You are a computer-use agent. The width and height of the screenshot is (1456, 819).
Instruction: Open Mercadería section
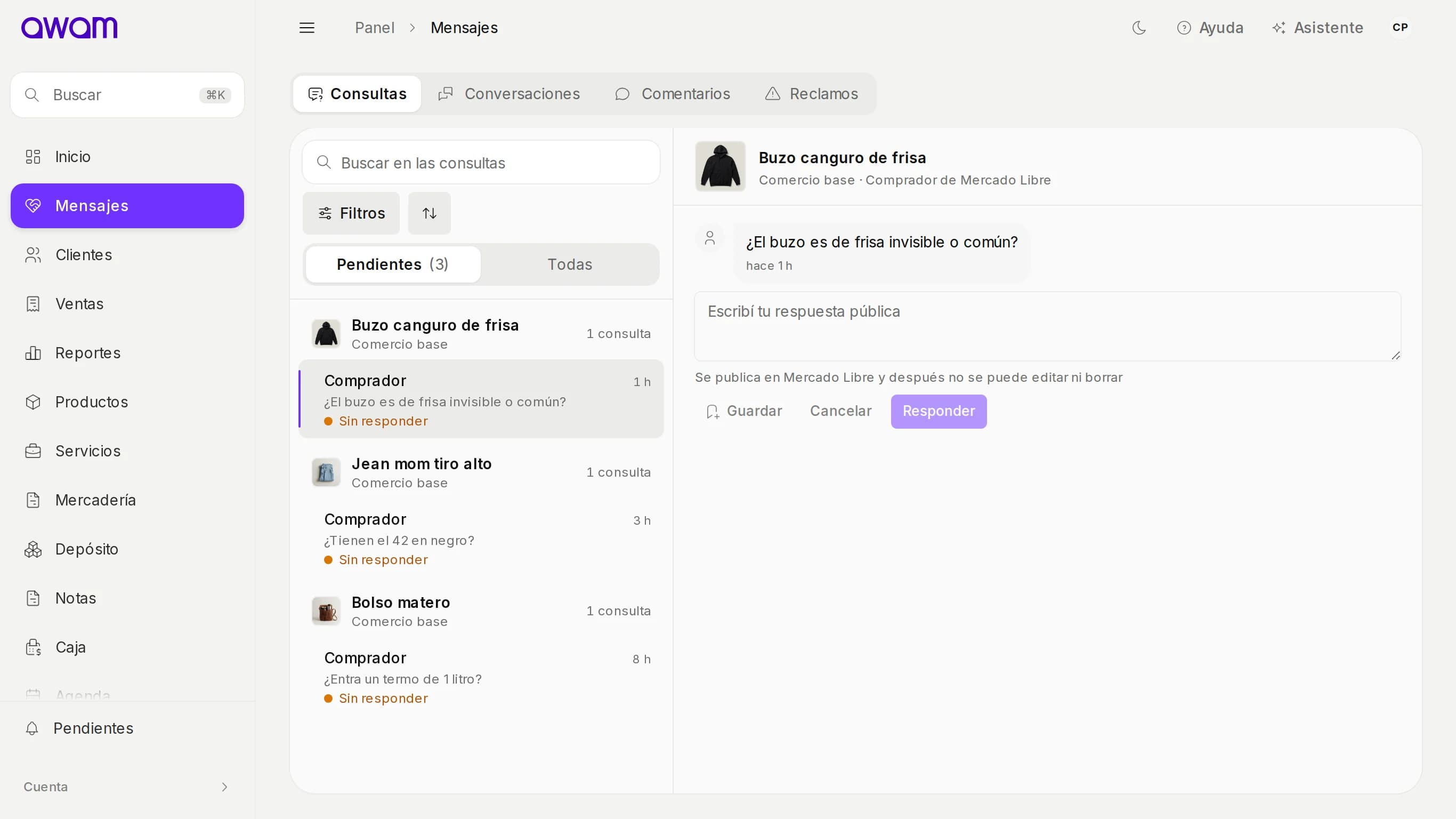click(x=127, y=500)
